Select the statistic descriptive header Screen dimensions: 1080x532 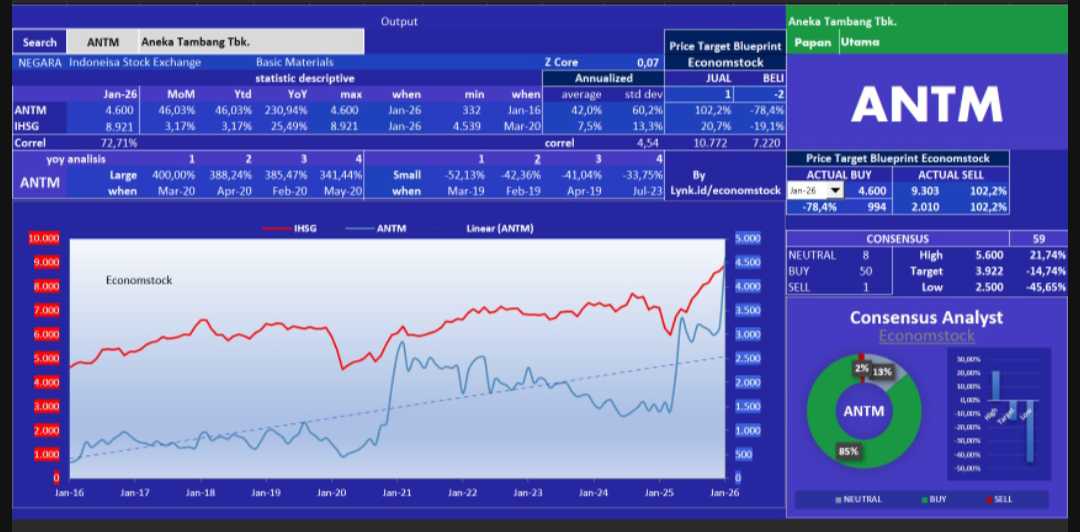click(305, 79)
